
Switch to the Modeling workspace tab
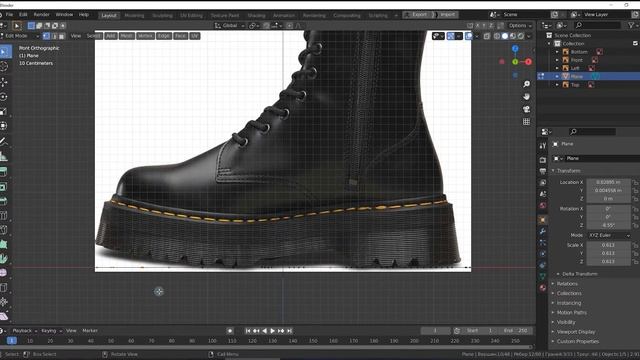pyautogui.click(x=134, y=16)
